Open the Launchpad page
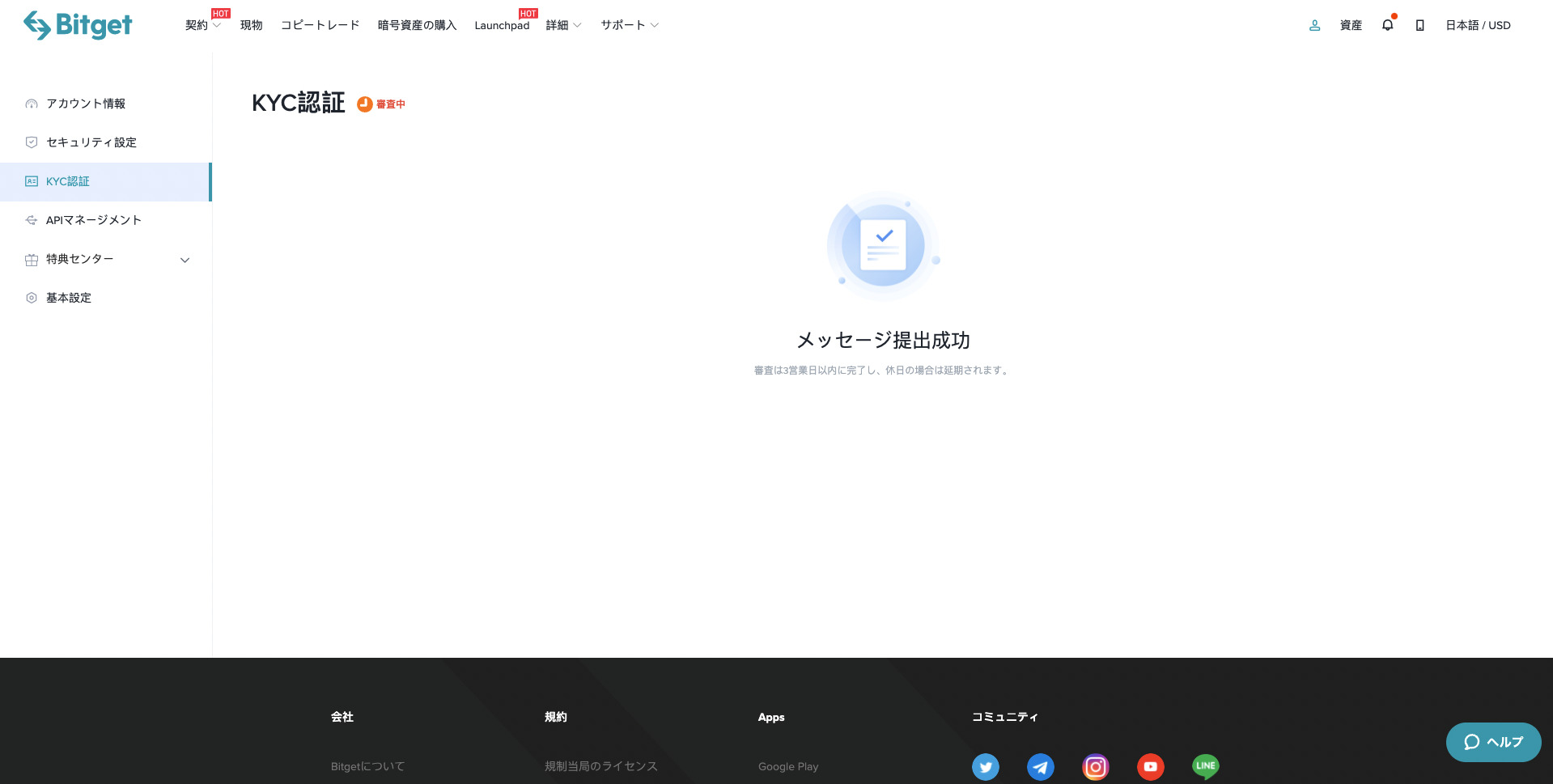The height and width of the screenshot is (784, 1553). (x=501, y=25)
